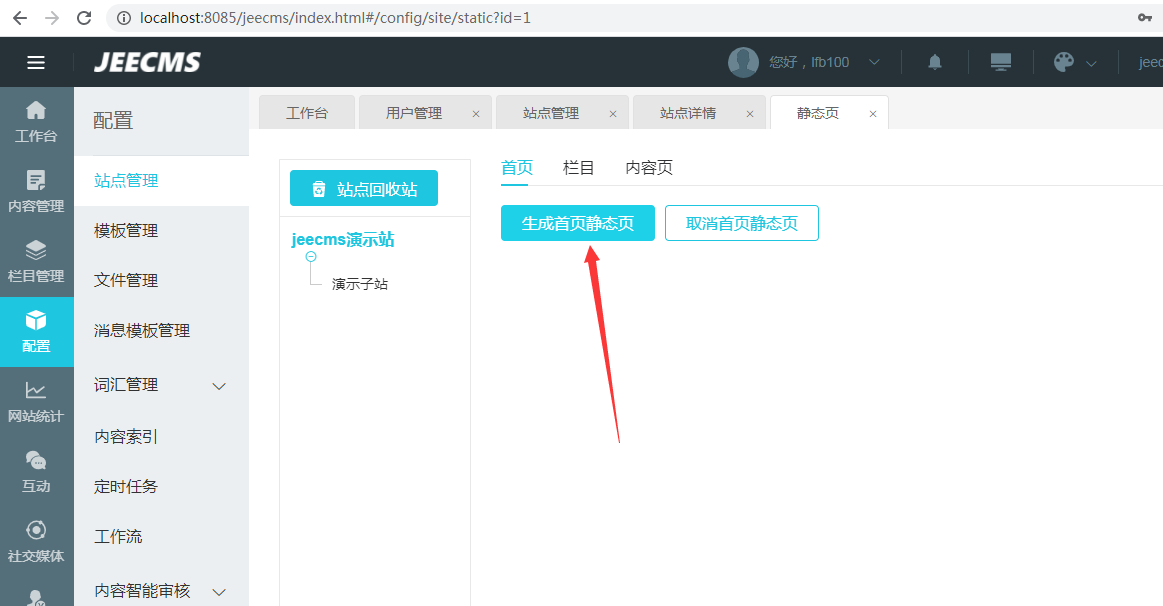
Task: Open 模板管理 menu item
Action: (162, 231)
